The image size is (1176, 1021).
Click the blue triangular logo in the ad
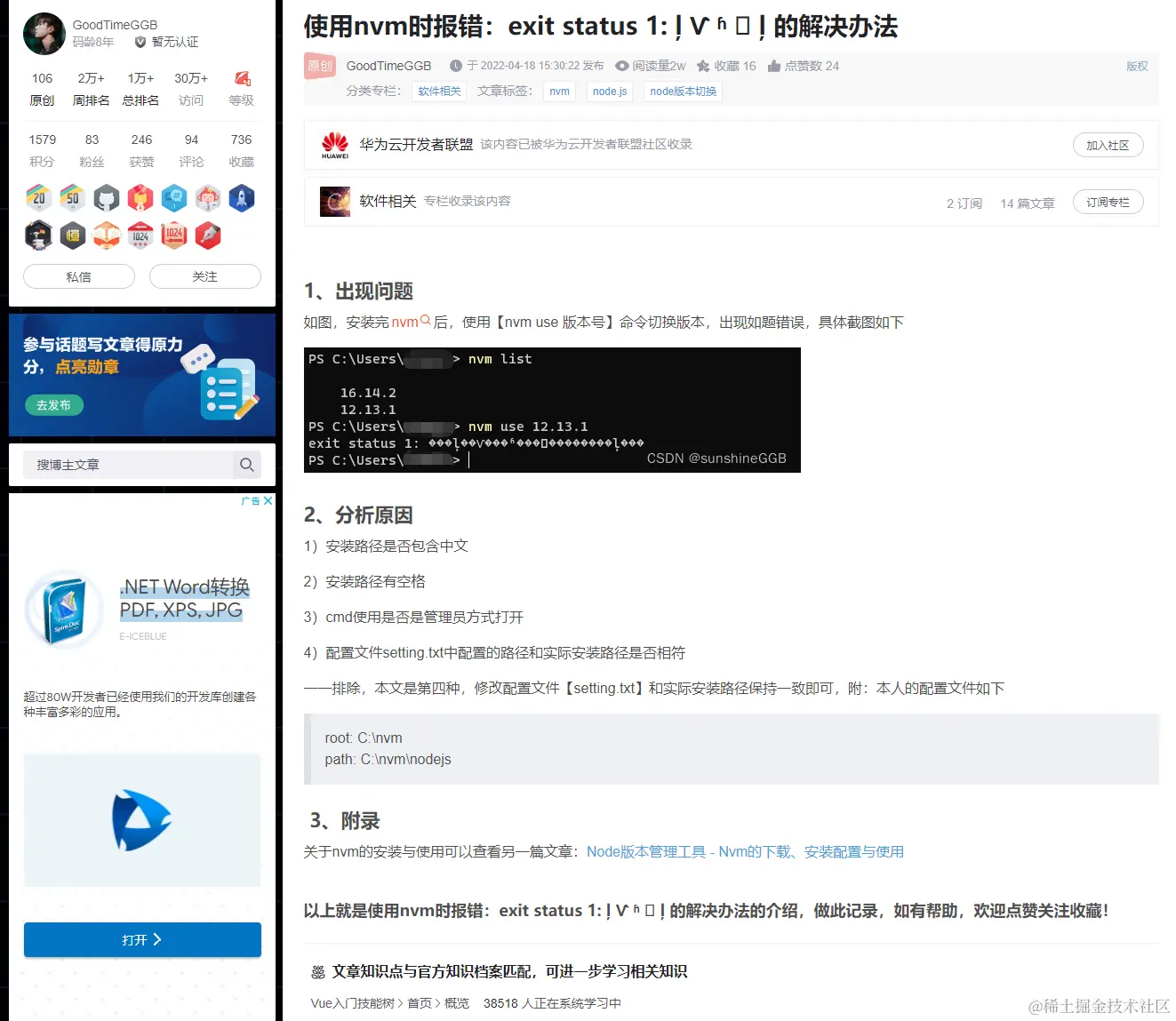(x=140, y=819)
